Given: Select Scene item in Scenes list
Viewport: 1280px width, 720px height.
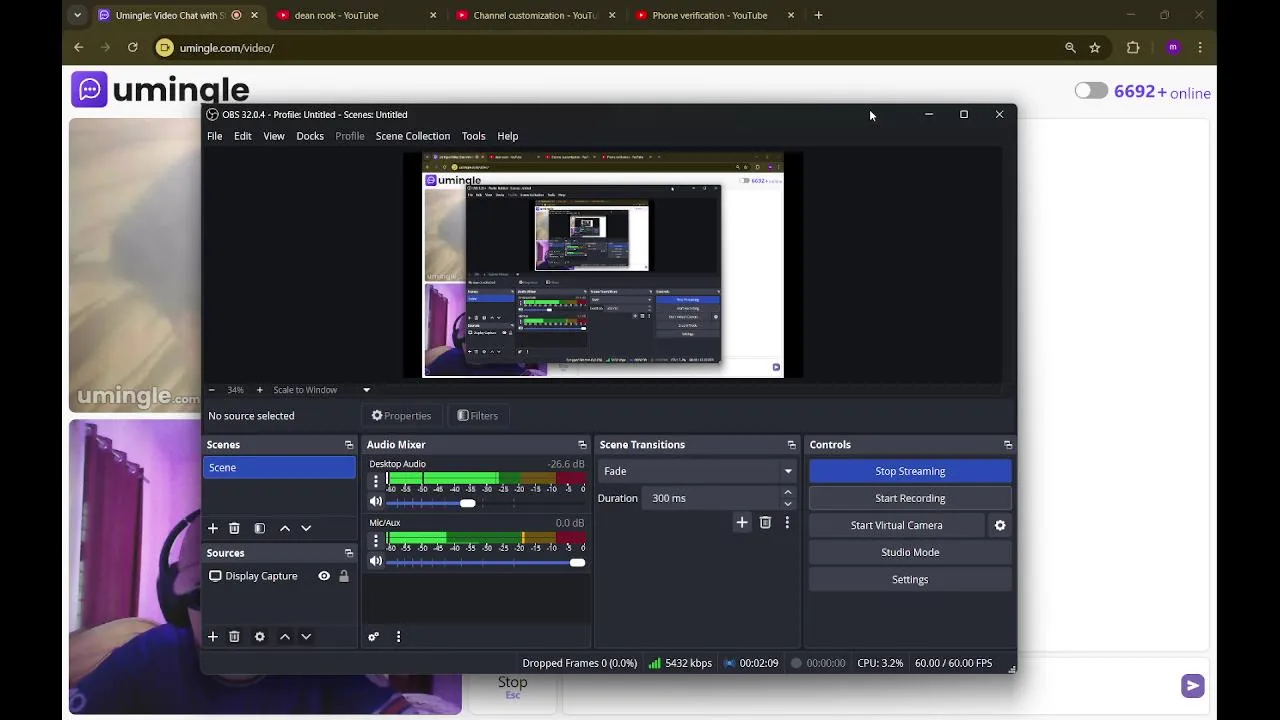Looking at the screenshot, I should [x=279, y=468].
